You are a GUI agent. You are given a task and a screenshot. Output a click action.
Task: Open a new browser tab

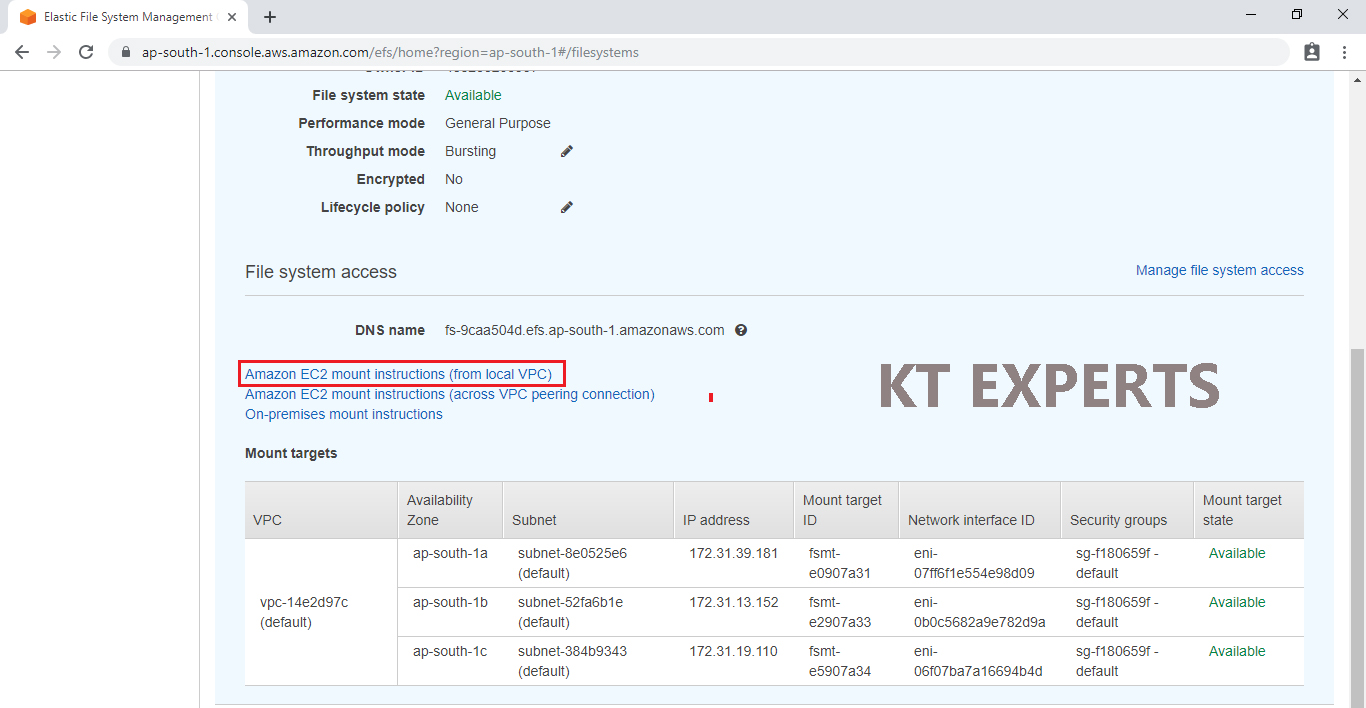pos(270,17)
